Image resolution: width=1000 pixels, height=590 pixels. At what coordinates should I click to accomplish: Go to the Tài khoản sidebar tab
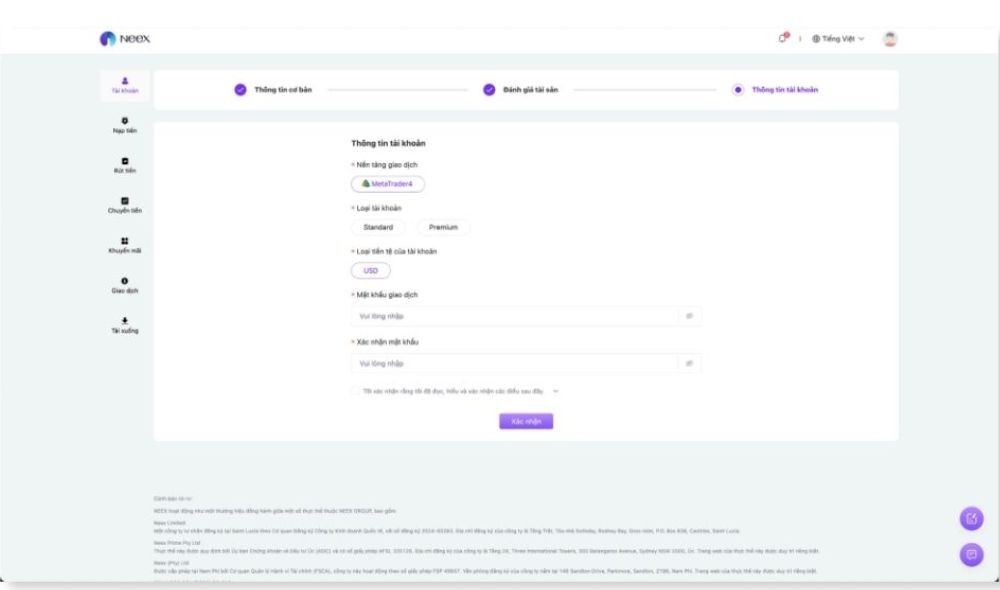coord(124,85)
